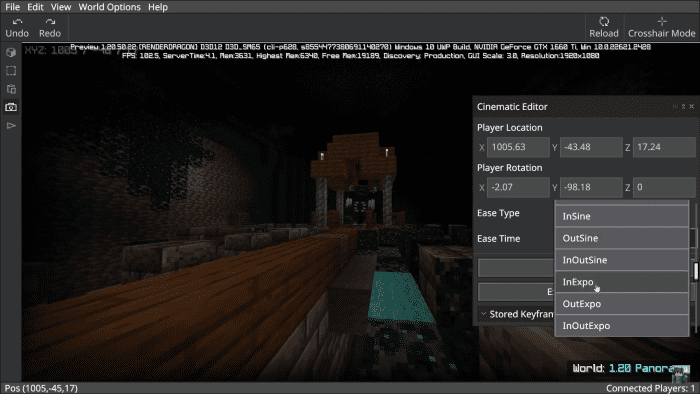Click the Ease Time label
The width and height of the screenshot is (700, 394).
pos(498,239)
